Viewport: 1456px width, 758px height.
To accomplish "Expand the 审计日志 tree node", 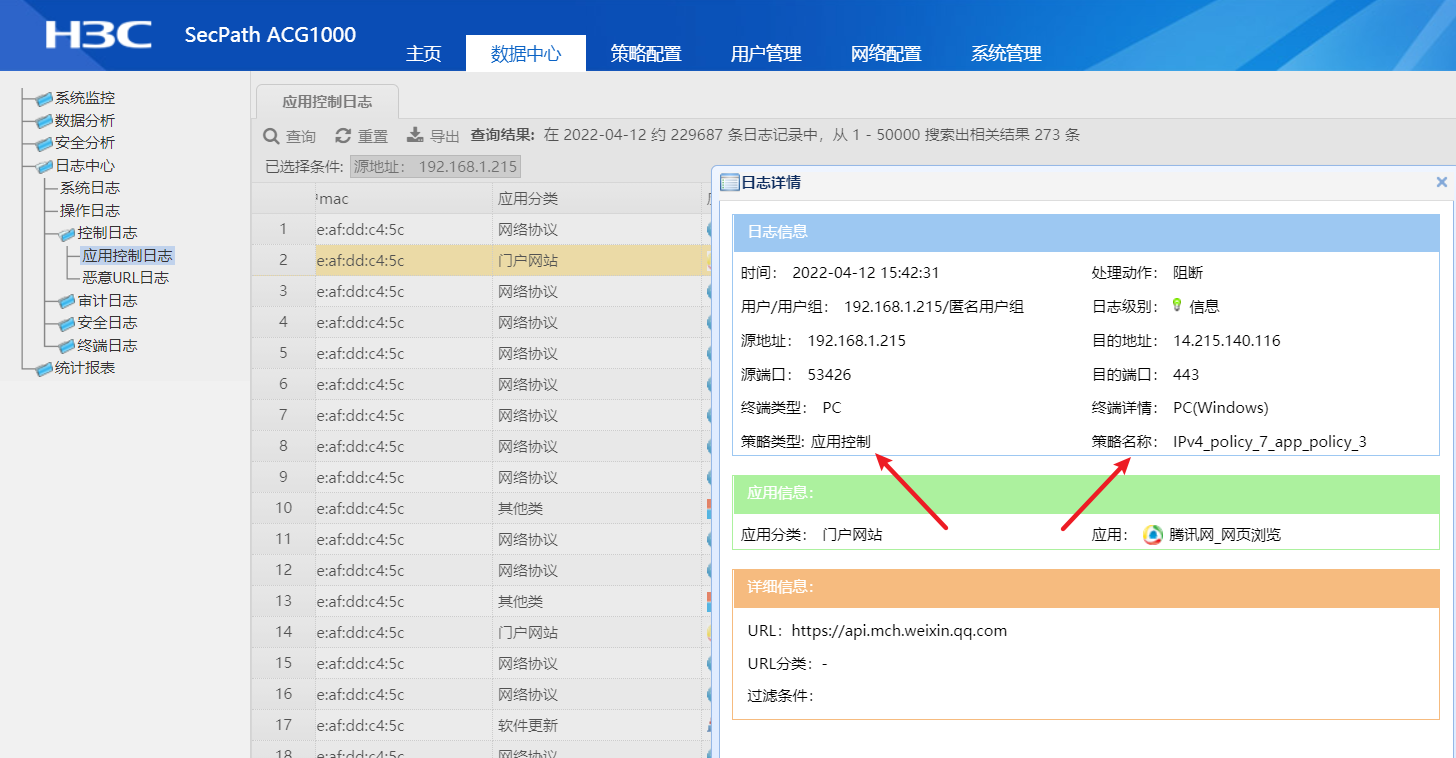I will (x=66, y=301).
